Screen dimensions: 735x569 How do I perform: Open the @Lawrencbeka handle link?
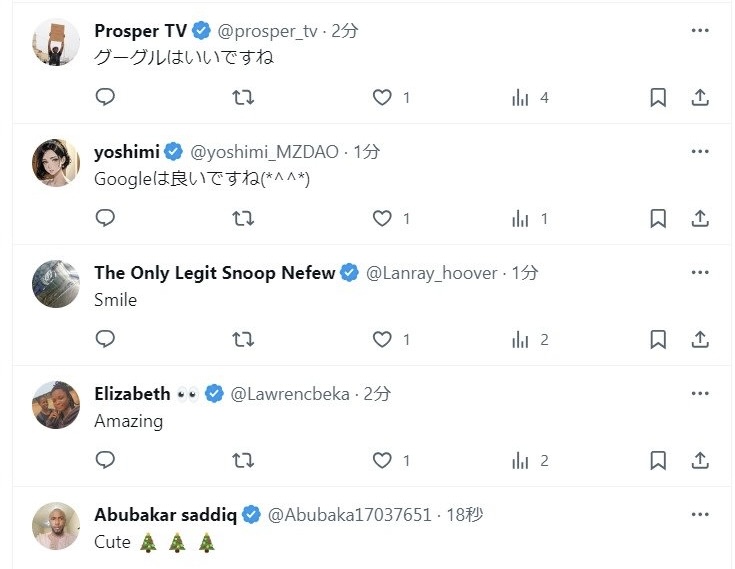pyautogui.click(x=290, y=394)
